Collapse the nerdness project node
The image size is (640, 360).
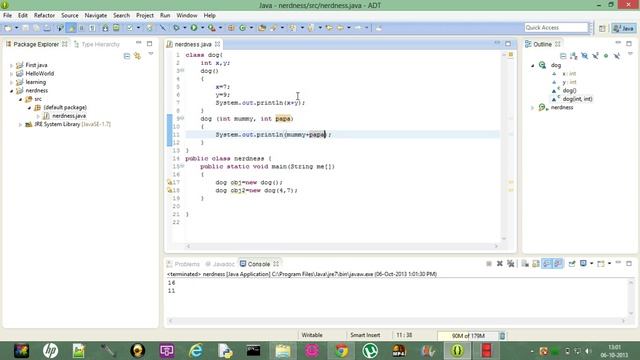[x=11, y=91]
